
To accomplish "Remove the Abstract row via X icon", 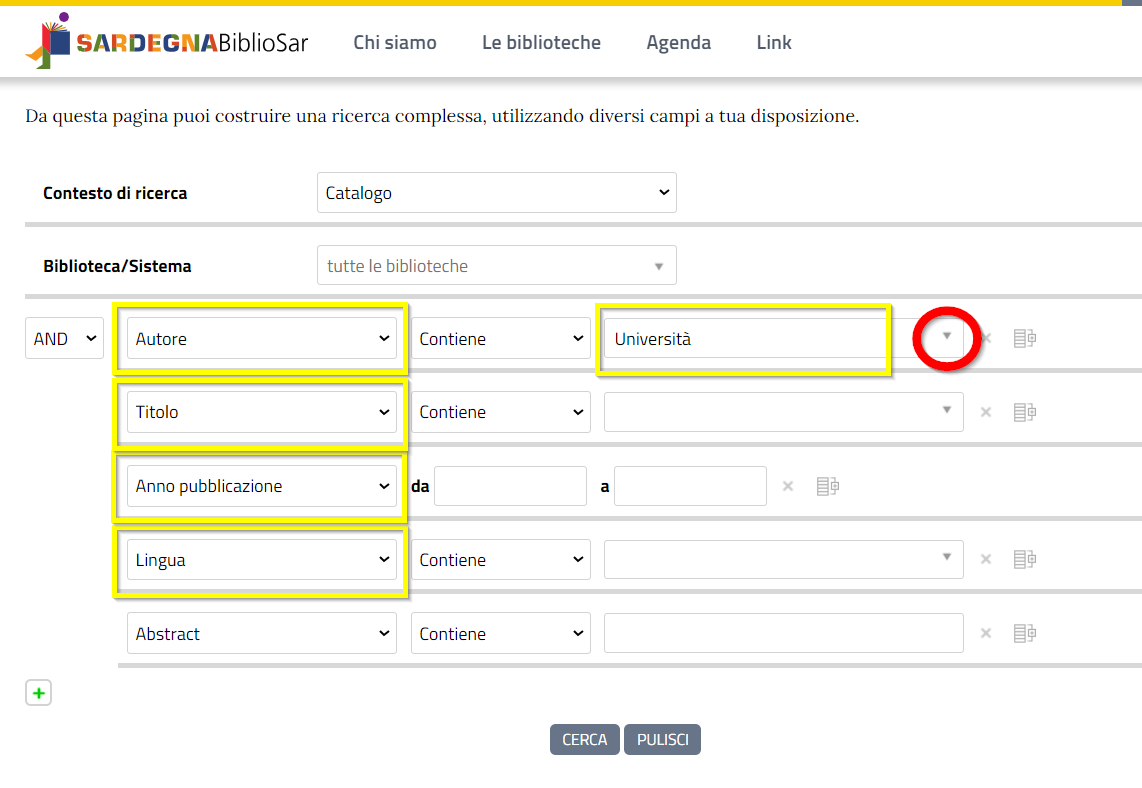I will tap(986, 634).
